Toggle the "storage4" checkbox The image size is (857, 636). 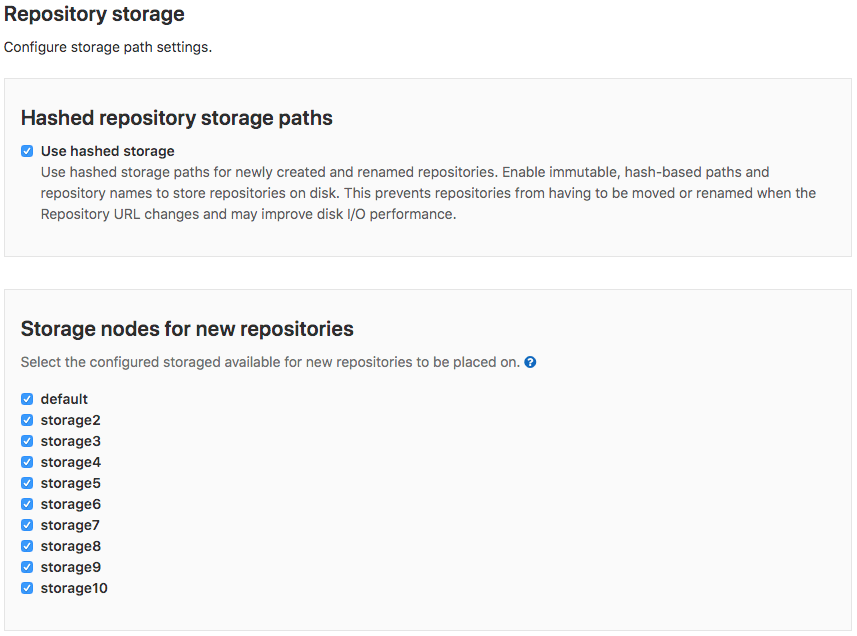click(27, 462)
